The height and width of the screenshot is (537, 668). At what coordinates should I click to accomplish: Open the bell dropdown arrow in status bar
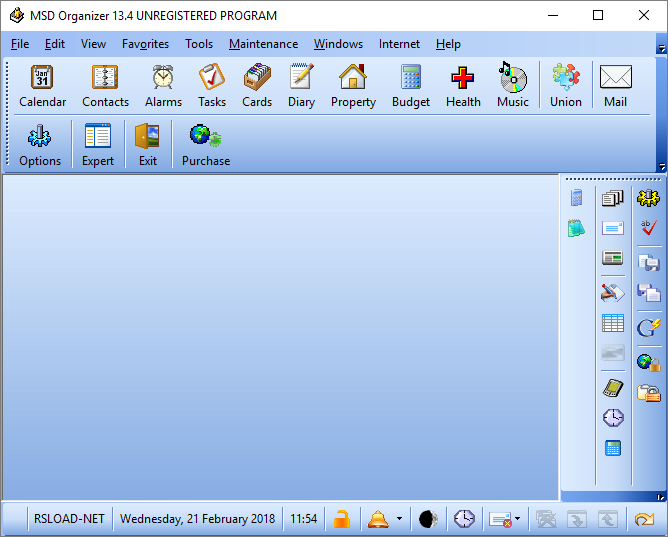(399, 519)
